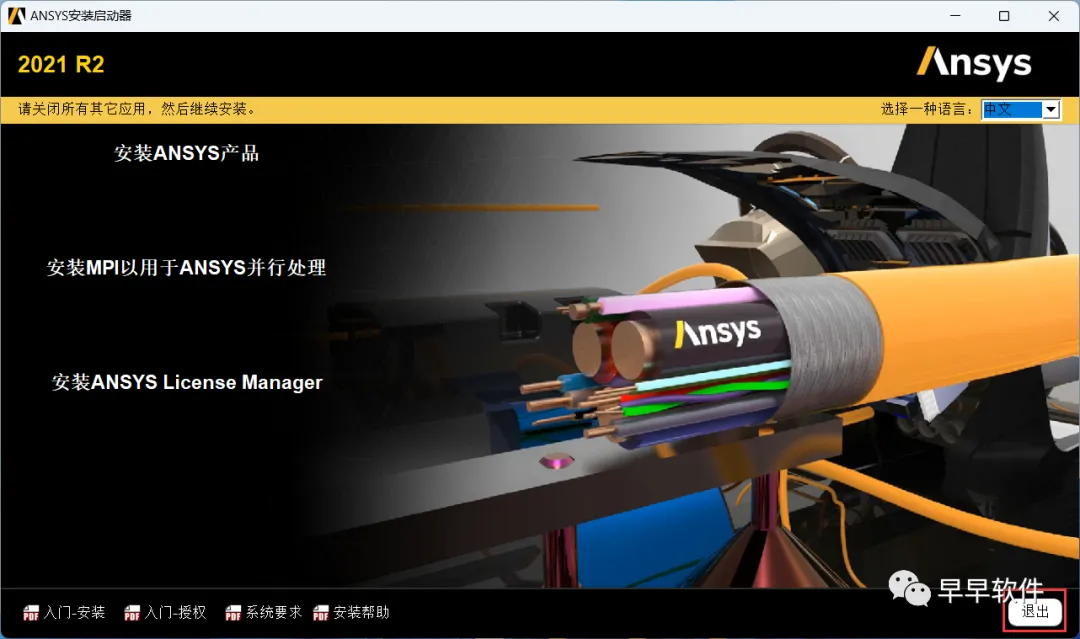Screen dimensions: 1080x639
Task: Open the 系统要求 PDF icon
Action: pos(233,612)
